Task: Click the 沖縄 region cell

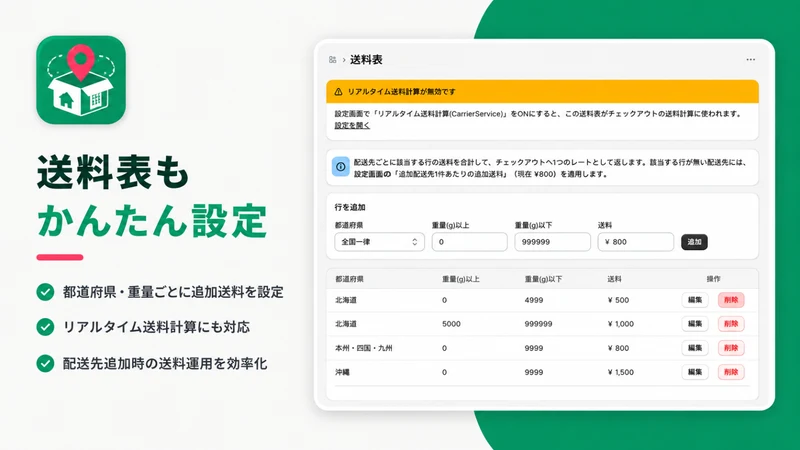Action: click(342, 372)
